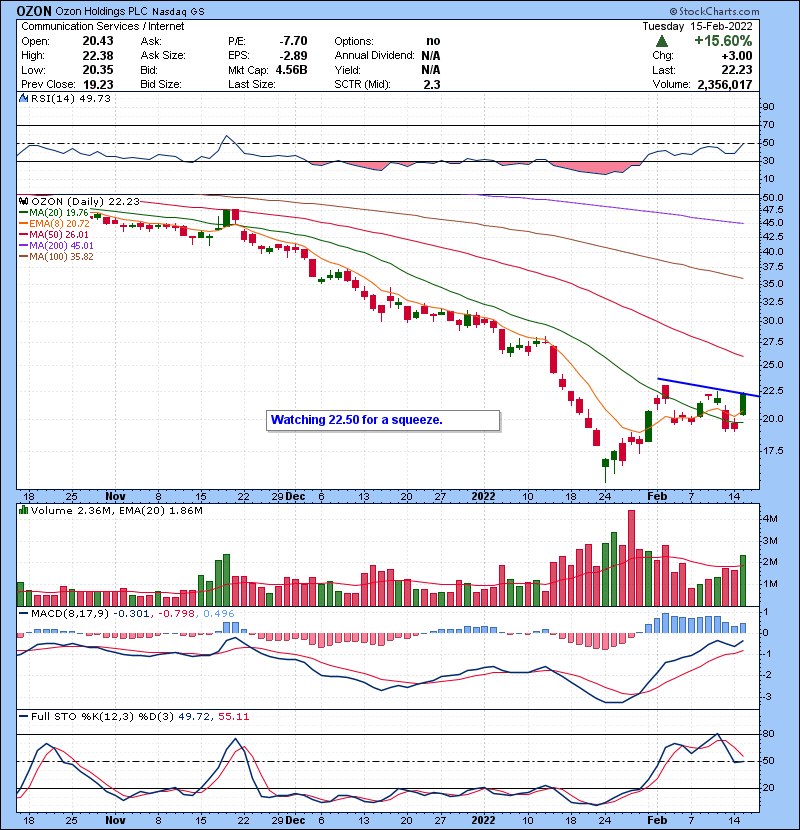
Task: Click the RSI(14) 49.73 label
Action: pos(71,98)
